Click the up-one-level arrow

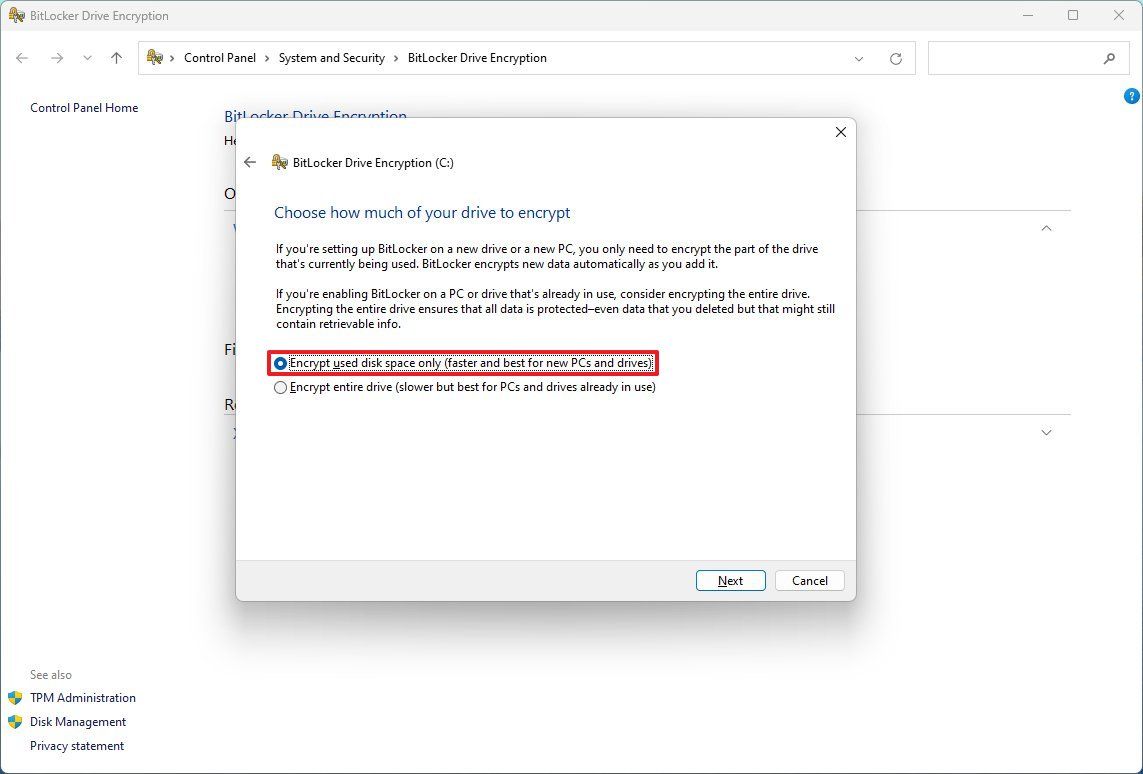115,58
